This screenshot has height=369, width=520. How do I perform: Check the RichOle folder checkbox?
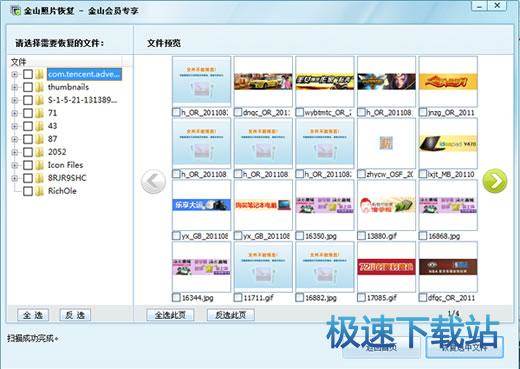[28, 191]
